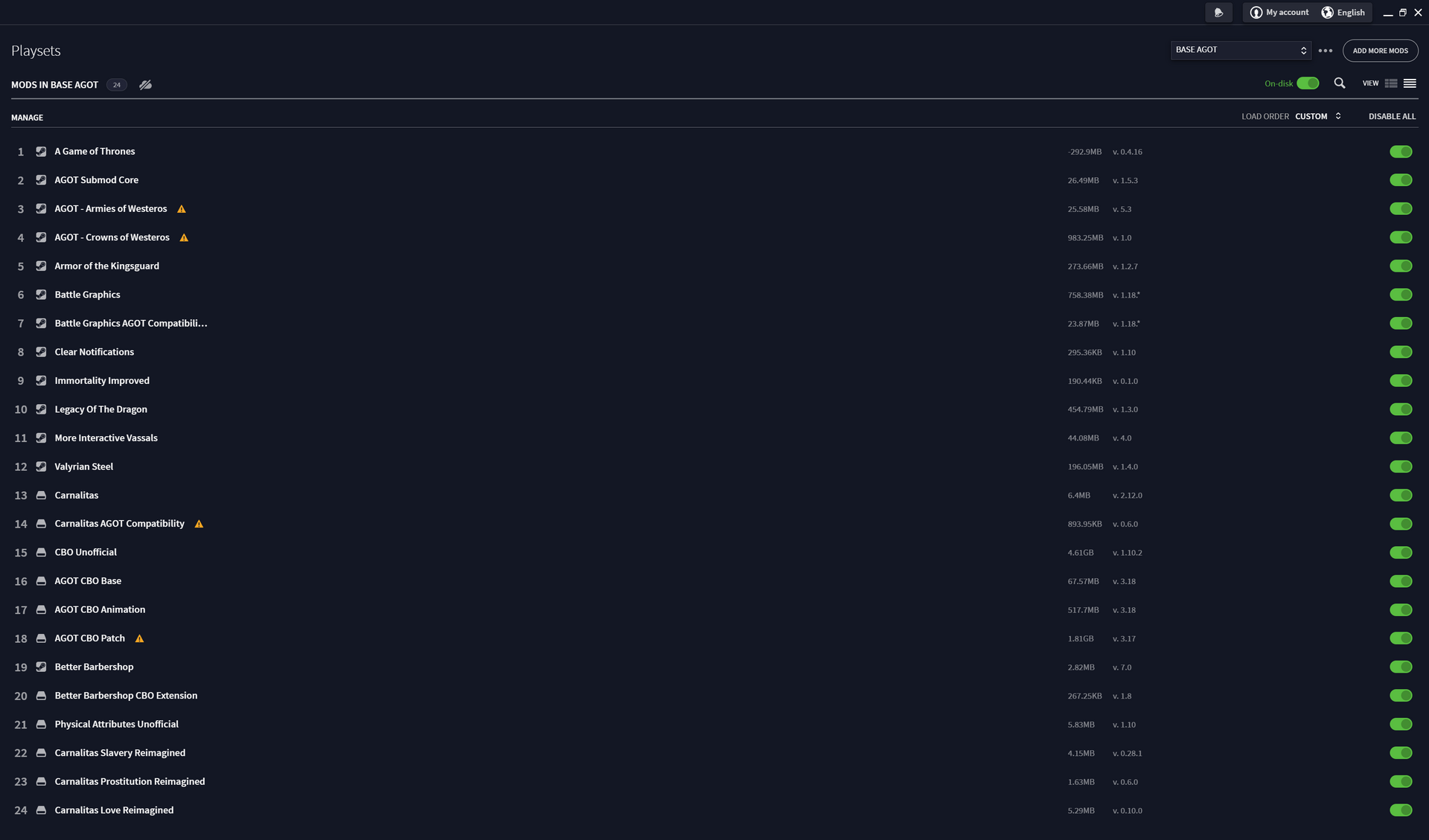Click the warning icon beside AGOT - Armies of Westeros
1429x840 pixels.
(182, 209)
